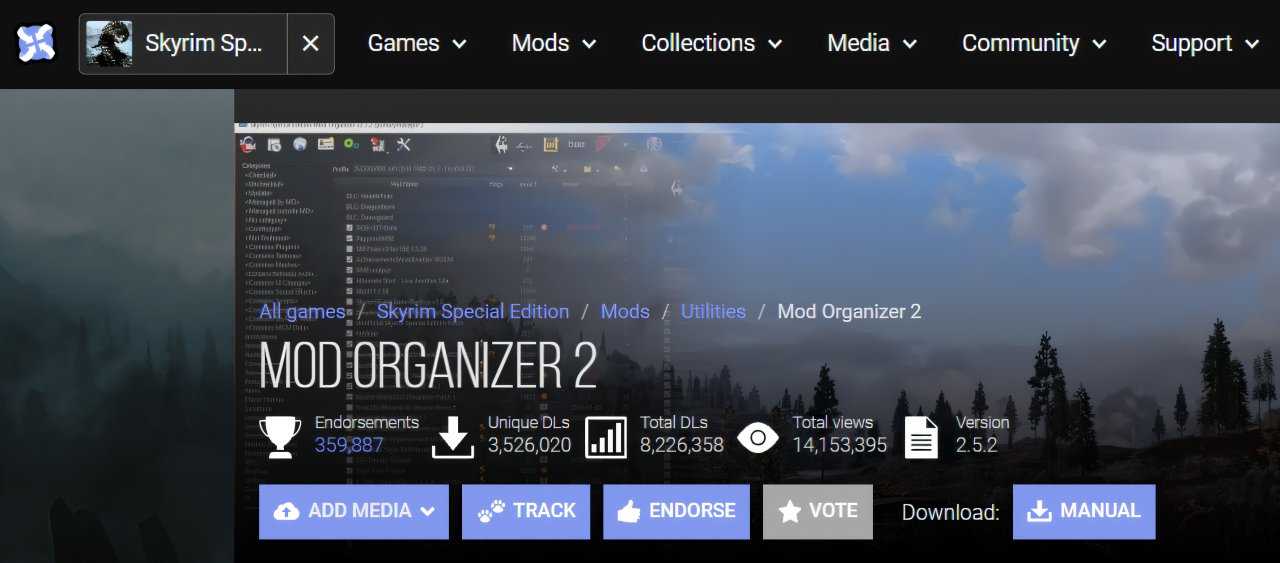Go to the All games breadcrumb
This screenshot has width=1280, height=563.
[302, 311]
